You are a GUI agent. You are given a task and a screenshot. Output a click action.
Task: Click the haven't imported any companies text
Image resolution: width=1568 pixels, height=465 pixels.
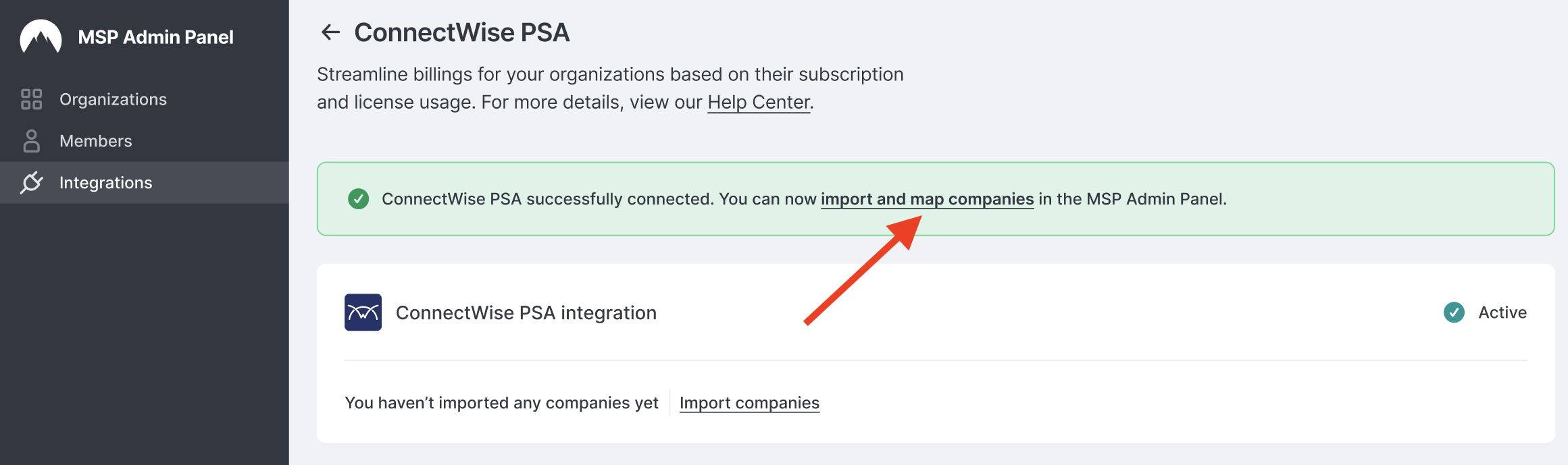tap(501, 403)
